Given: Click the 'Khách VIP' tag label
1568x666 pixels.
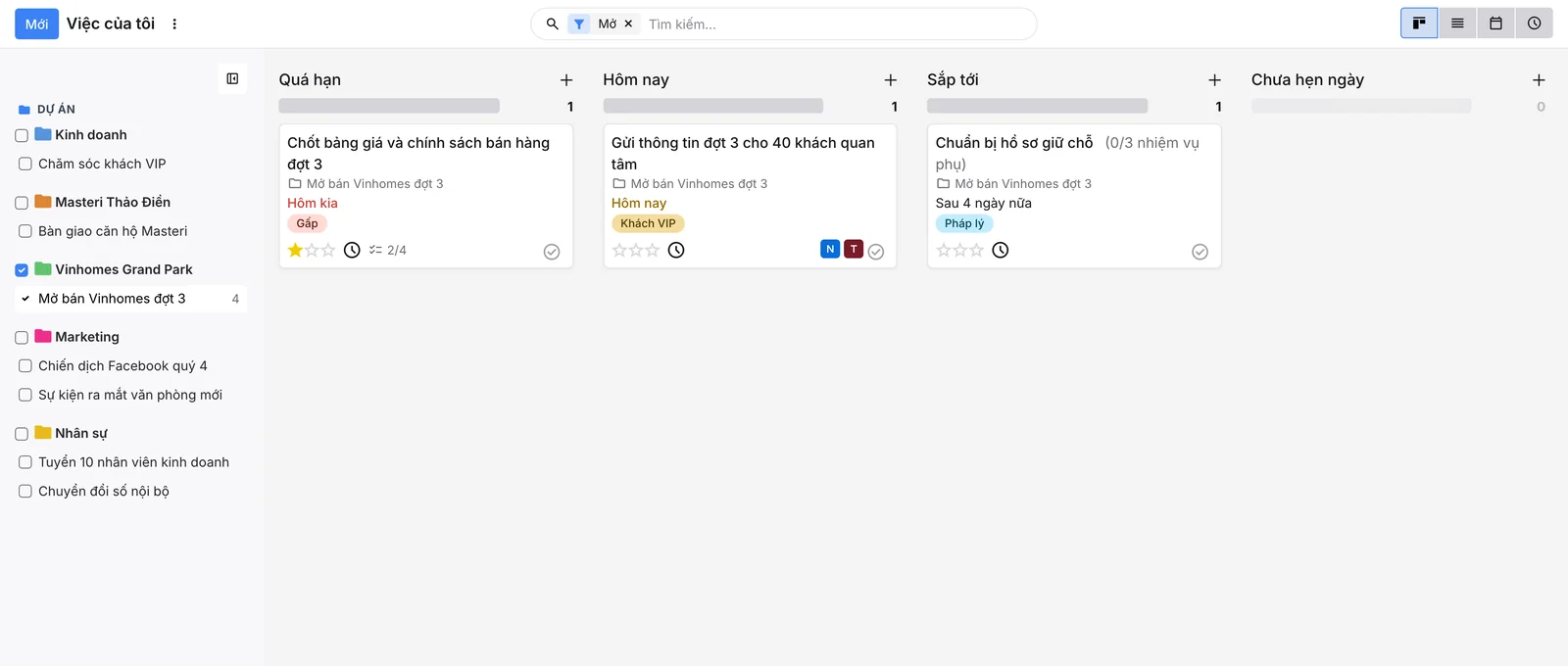Looking at the screenshot, I should 648,223.
